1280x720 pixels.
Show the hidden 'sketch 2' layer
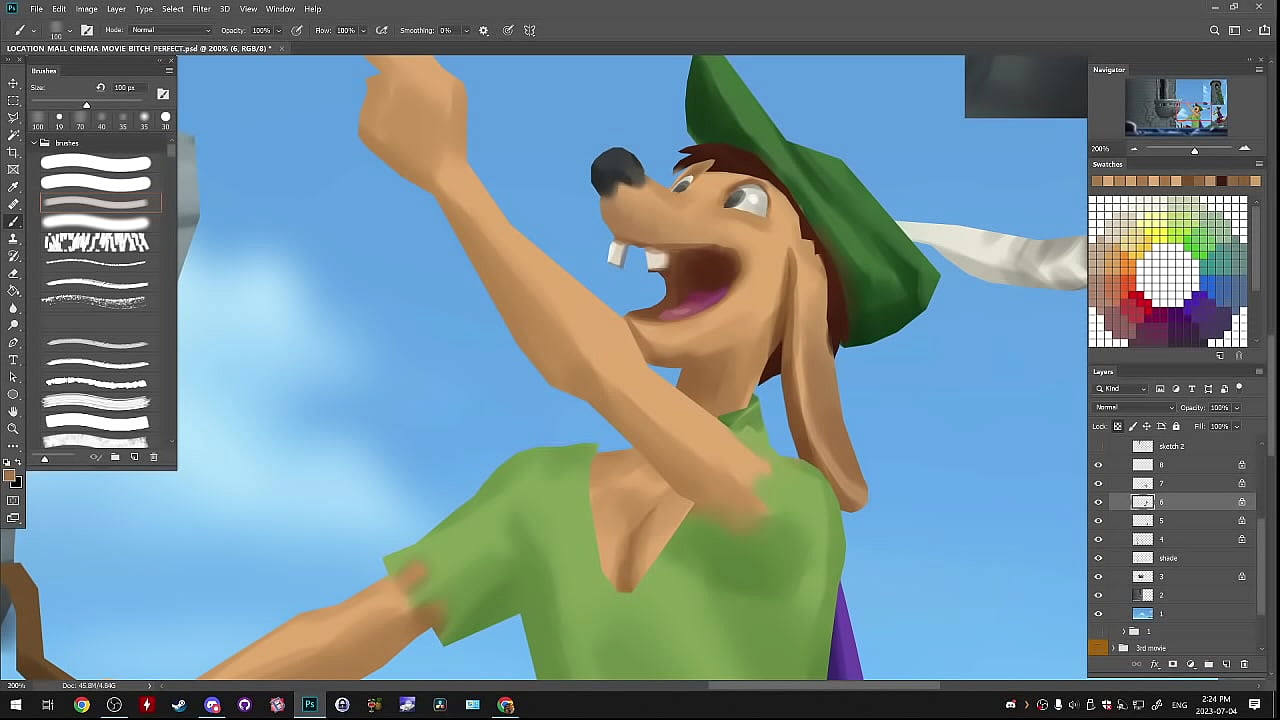(1098, 446)
